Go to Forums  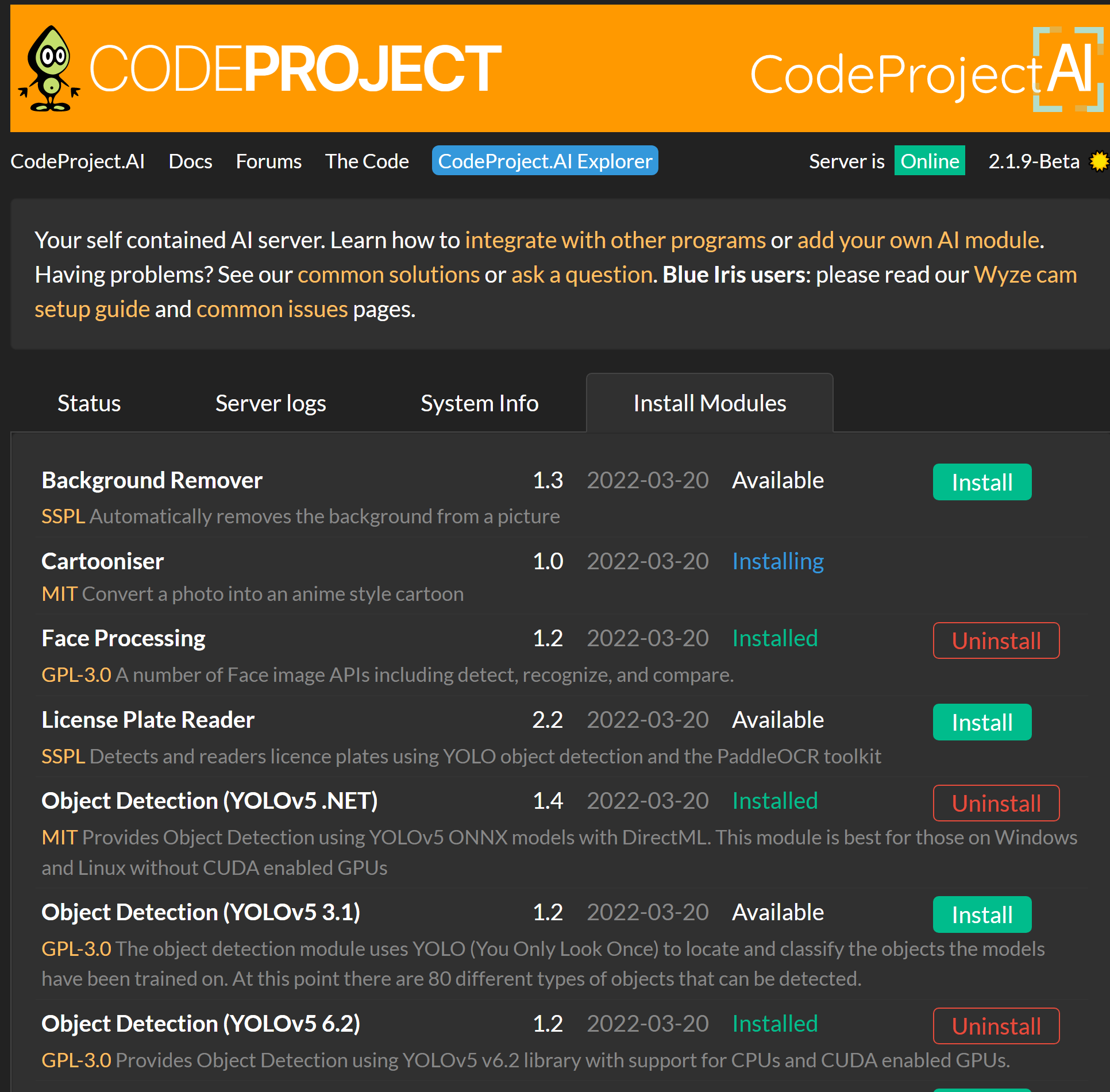point(268,161)
